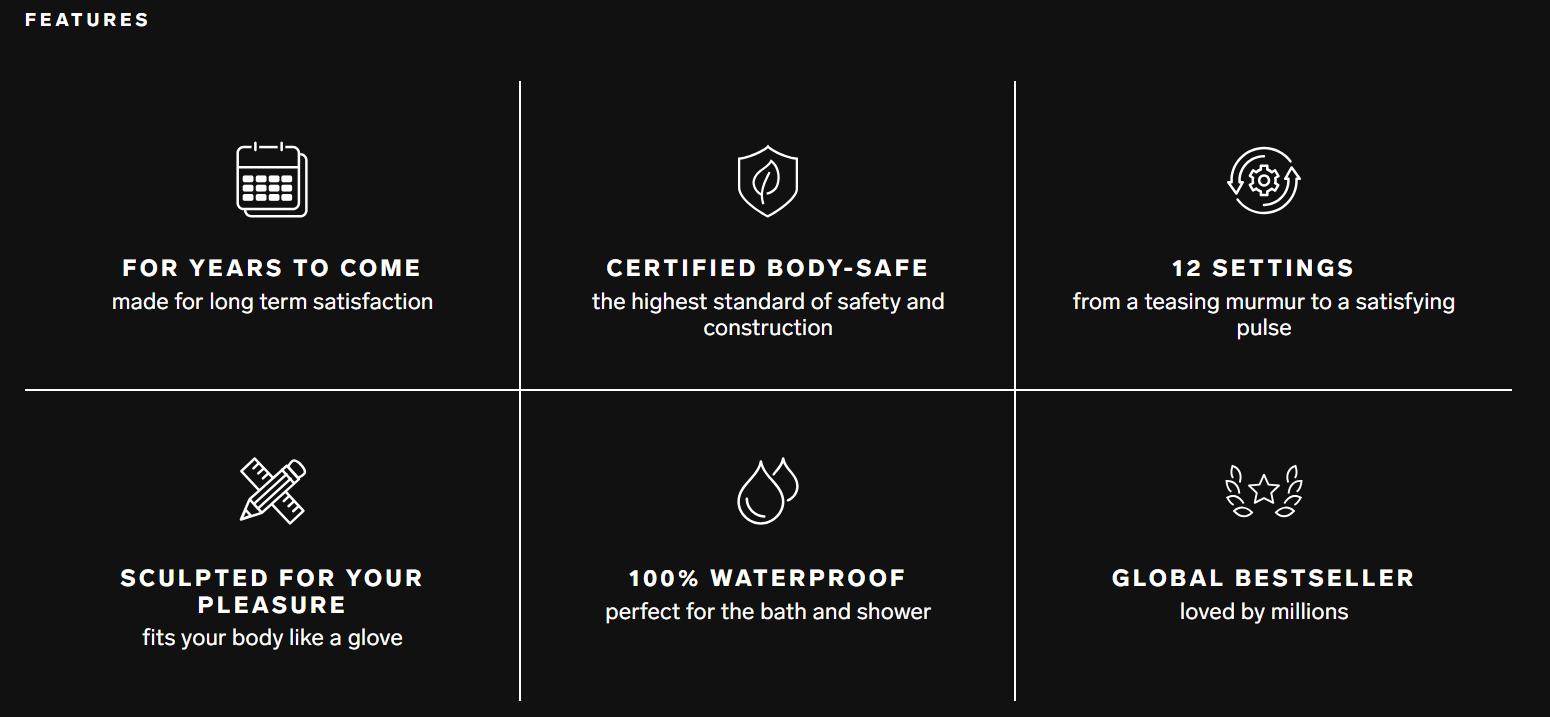Image resolution: width=1550 pixels, height=717 pixels.
Task: Click 'made for long term satisfaction' text
Action: click(272, 301)
